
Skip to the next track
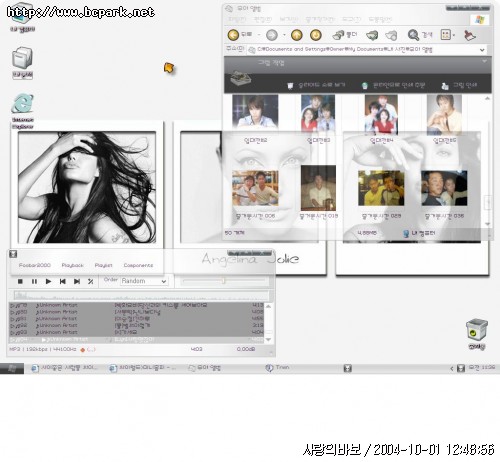[77, 281]
